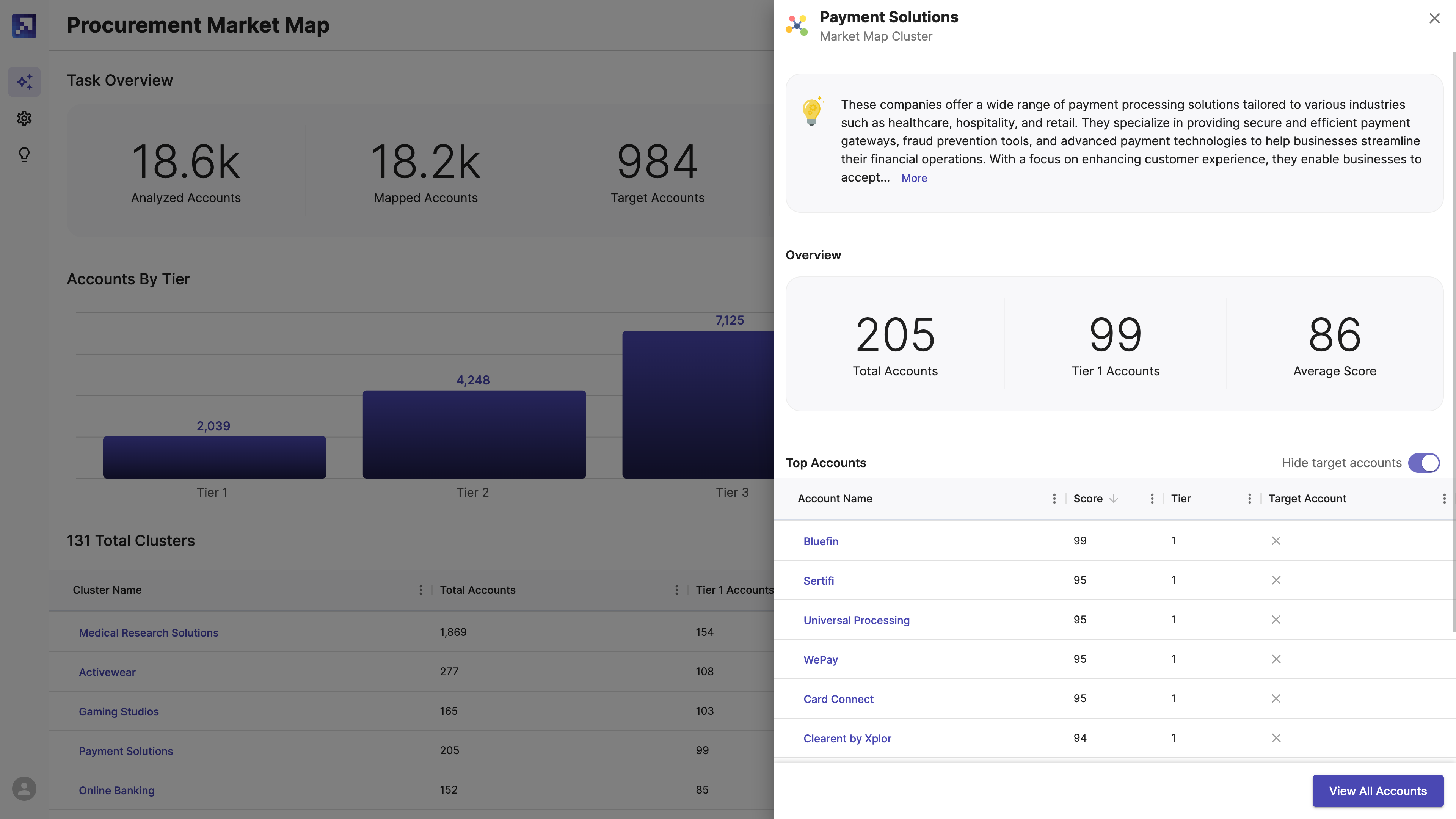Open the lightbulb insights sidebar icon
Image resolution: width=1456 pixels, height=819 pixels.
coord(24,154)
